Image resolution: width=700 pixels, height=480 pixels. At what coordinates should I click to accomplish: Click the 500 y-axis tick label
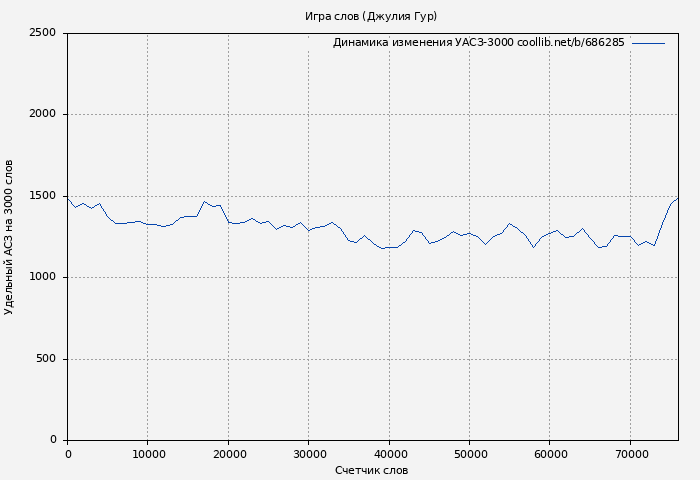pos(46,359)
